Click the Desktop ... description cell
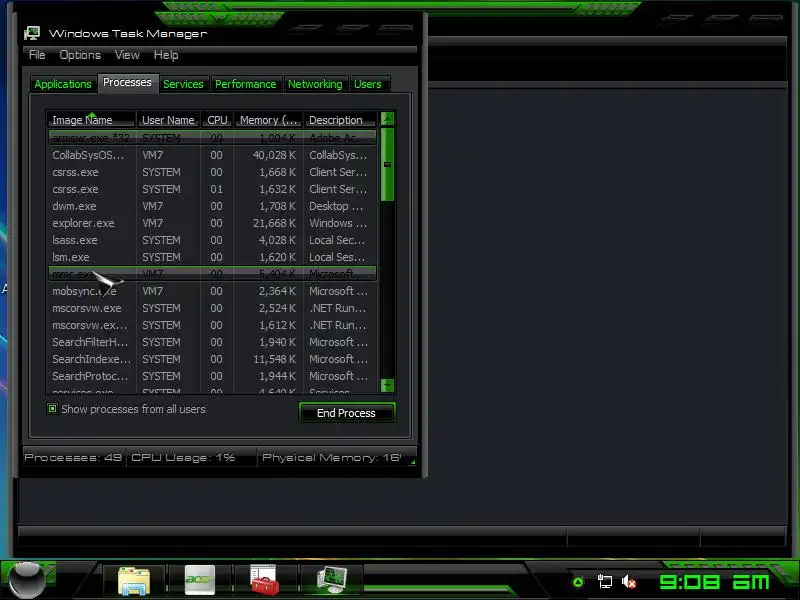This screenshot has width=800, height=600. 336,206
